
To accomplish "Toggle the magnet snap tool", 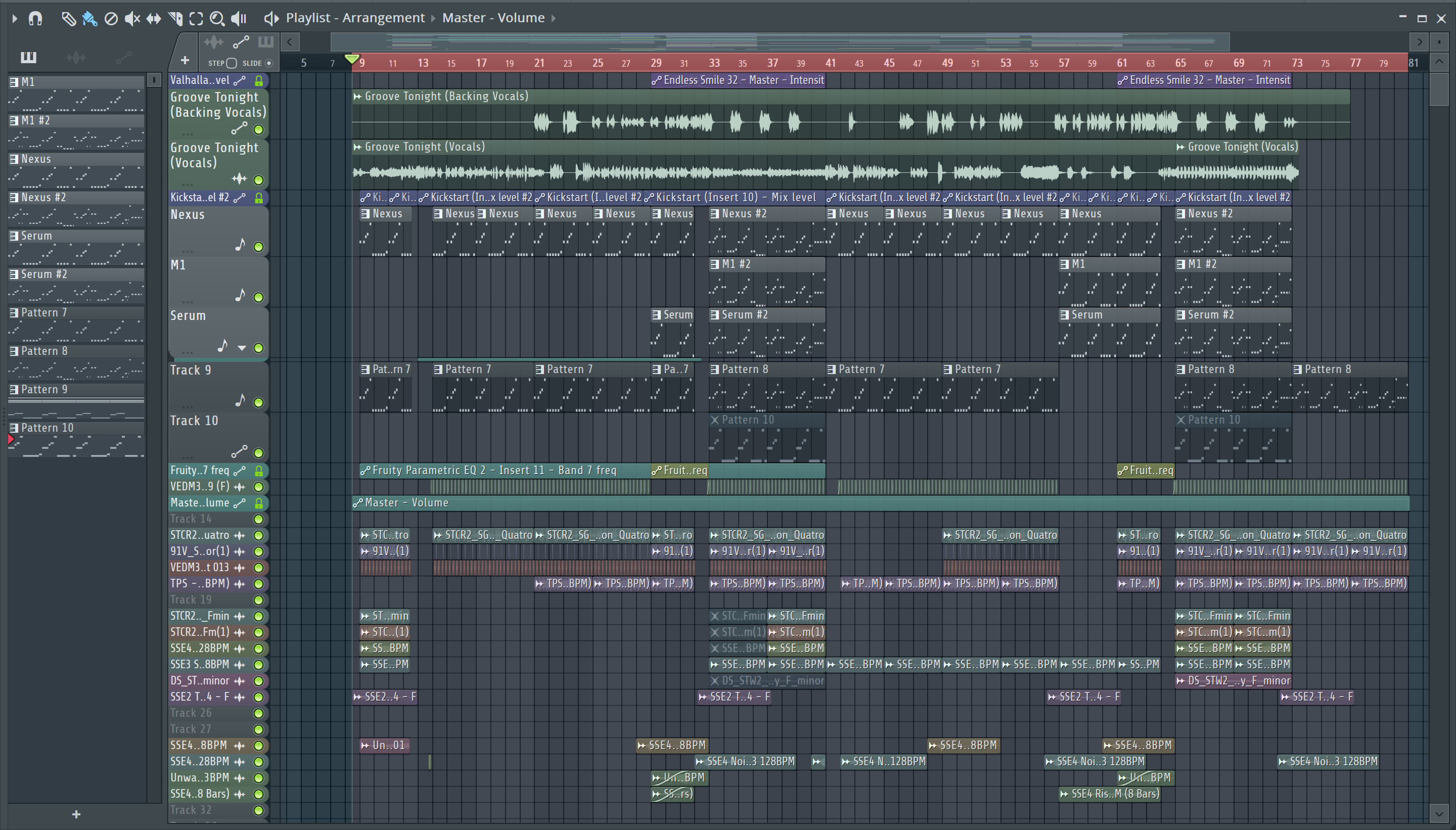I will coord(35,18).
